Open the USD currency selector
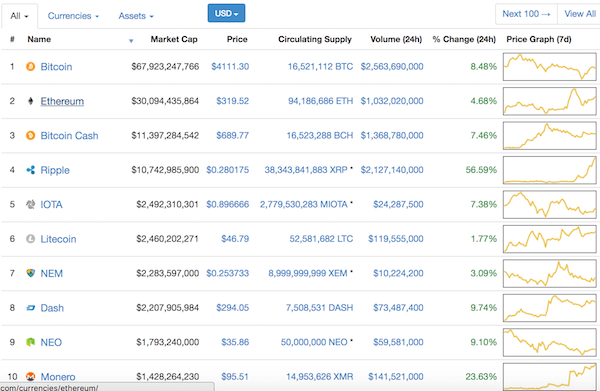600x391 pixels. [x=226, y=13]
